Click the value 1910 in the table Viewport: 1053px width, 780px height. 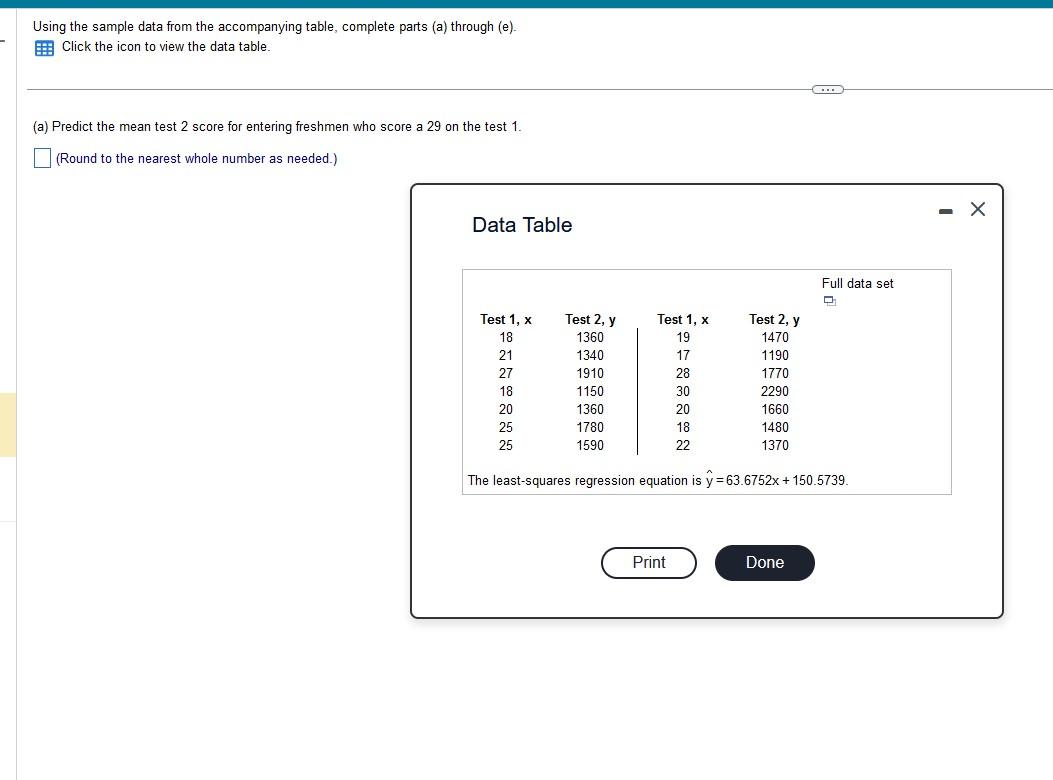pos(590,373)
